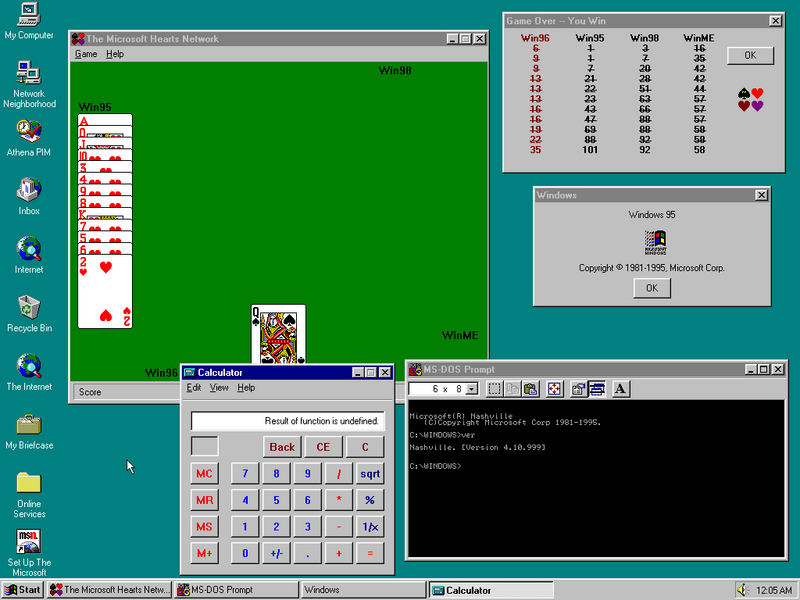Click the Copy icon in MS-DOS Prompt toolbar
The width and height of the screenshot is (800, 600).
[512, 389]
